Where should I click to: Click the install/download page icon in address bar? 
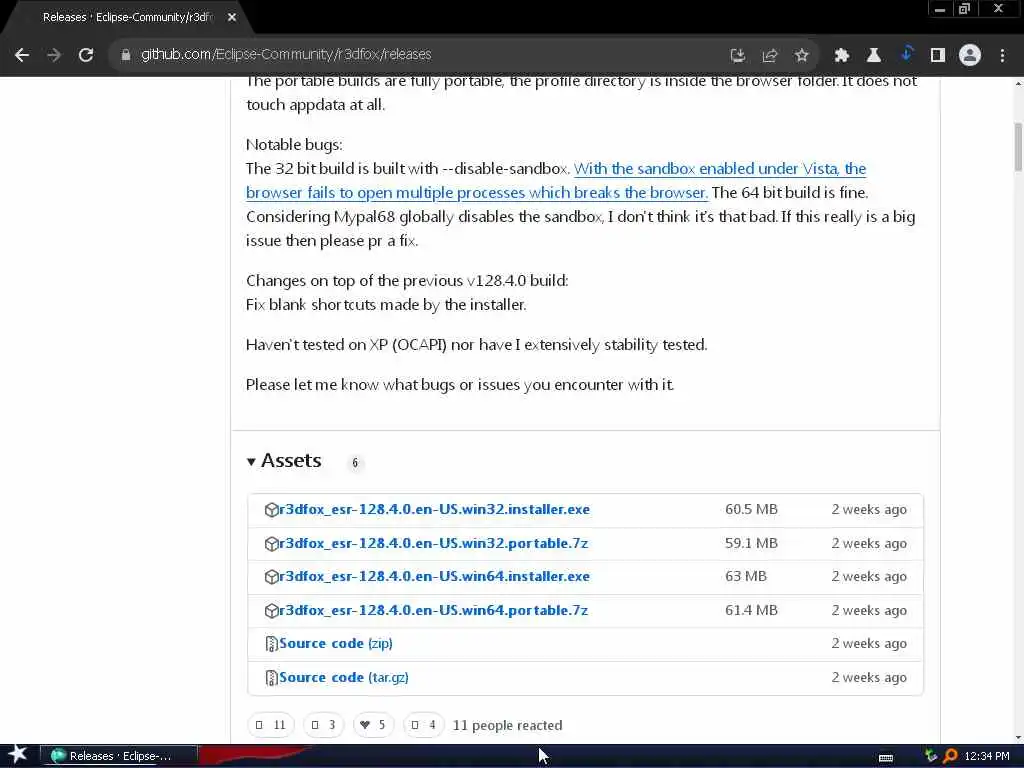(737, 56)
